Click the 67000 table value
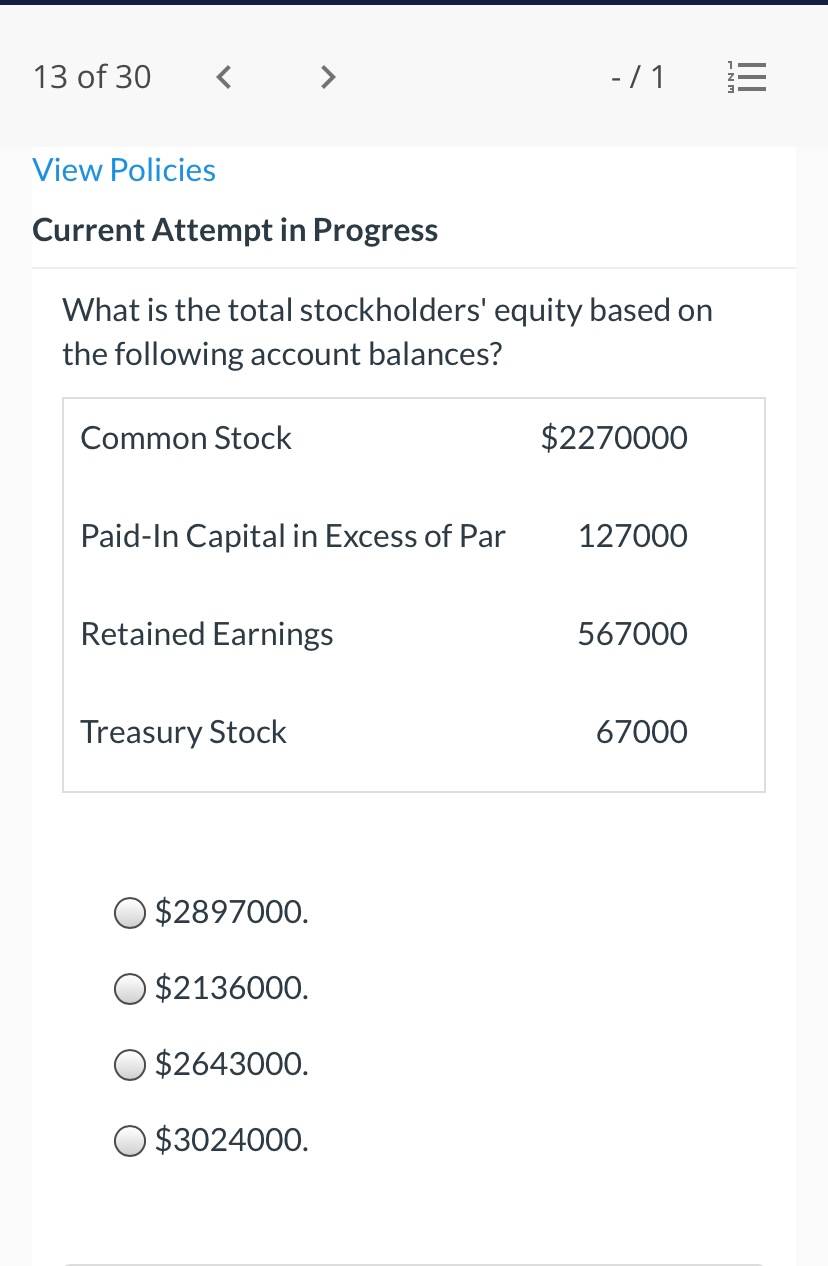Screen dimensions: 828x1266 pos(642,732)
